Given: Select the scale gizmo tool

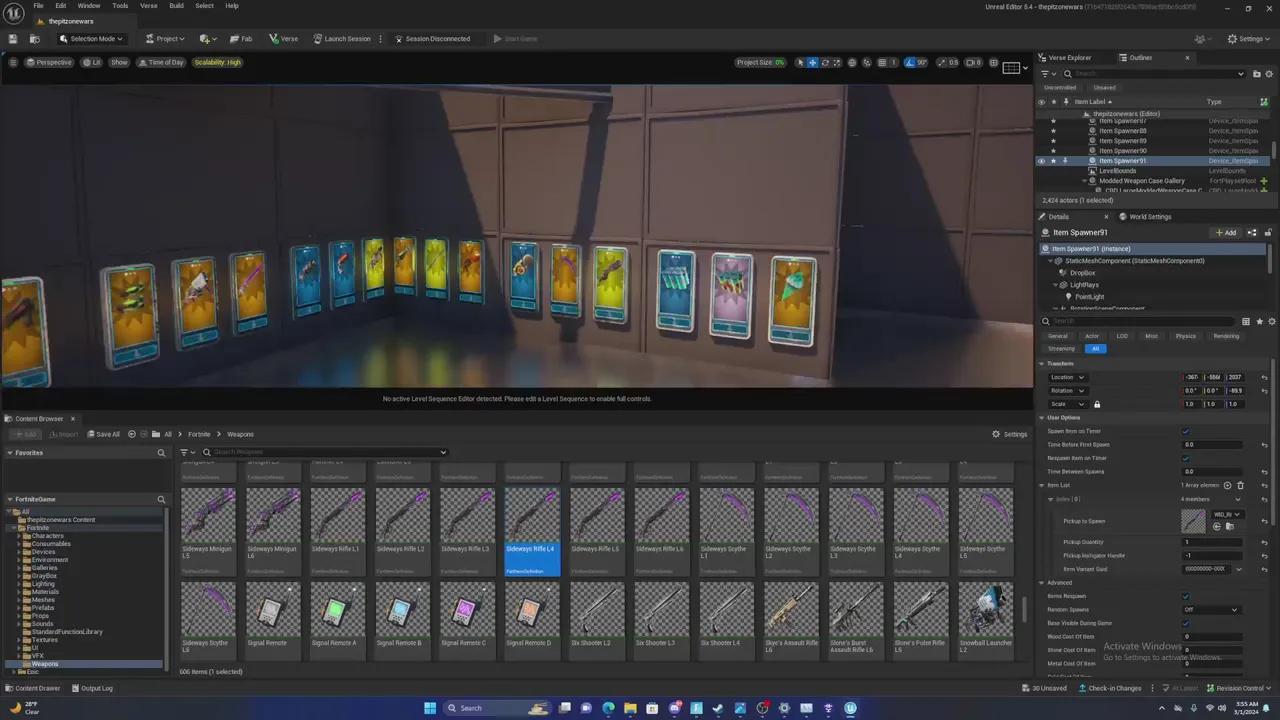Looking at the screenshot, I should (837, 62).
